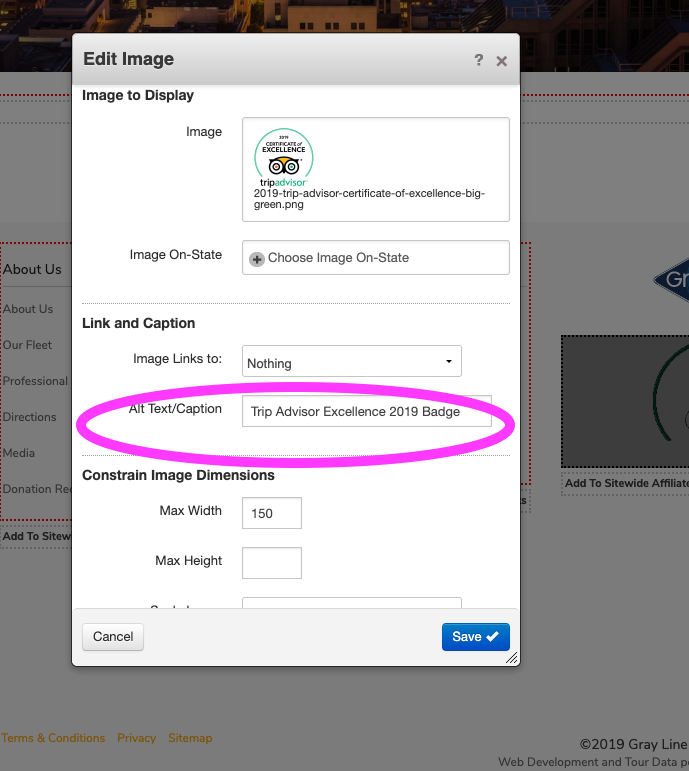Click the Constrain Image Dimensions heading
Image resolution: width=689 pixels, height=771 pixels.
pyautogui.click(x=178, y=475)
